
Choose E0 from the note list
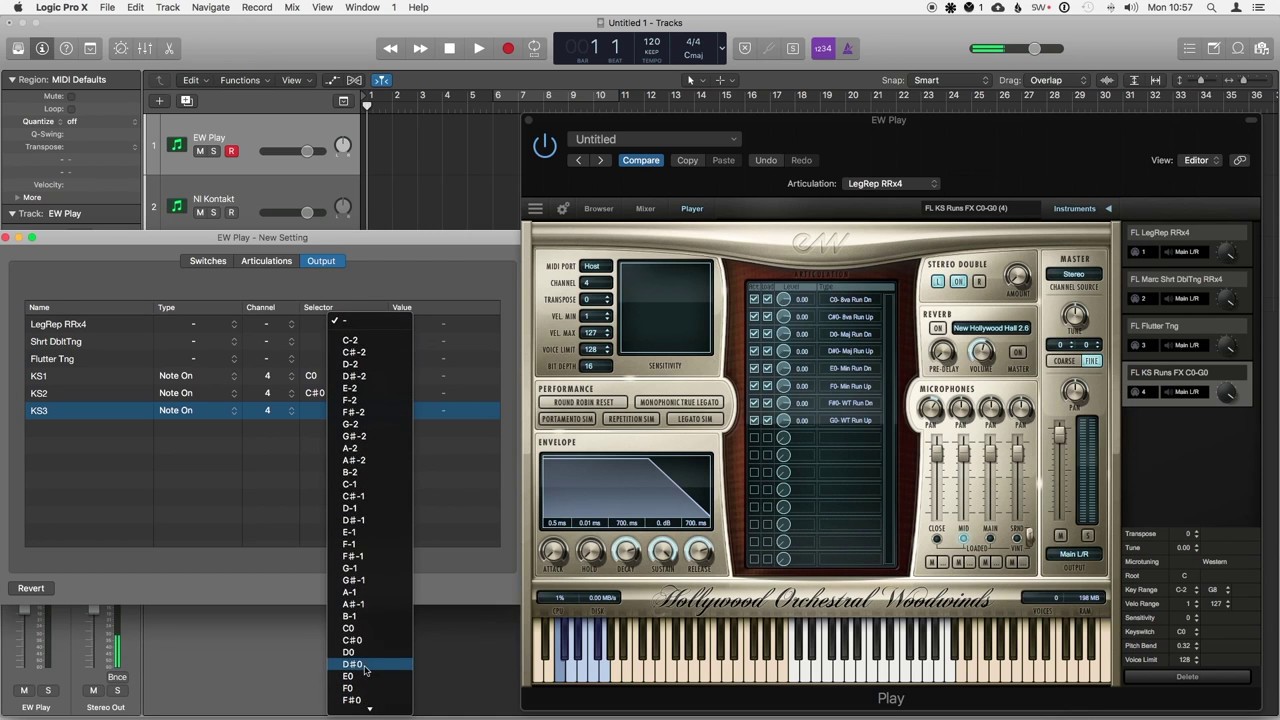tap(370, 676)
